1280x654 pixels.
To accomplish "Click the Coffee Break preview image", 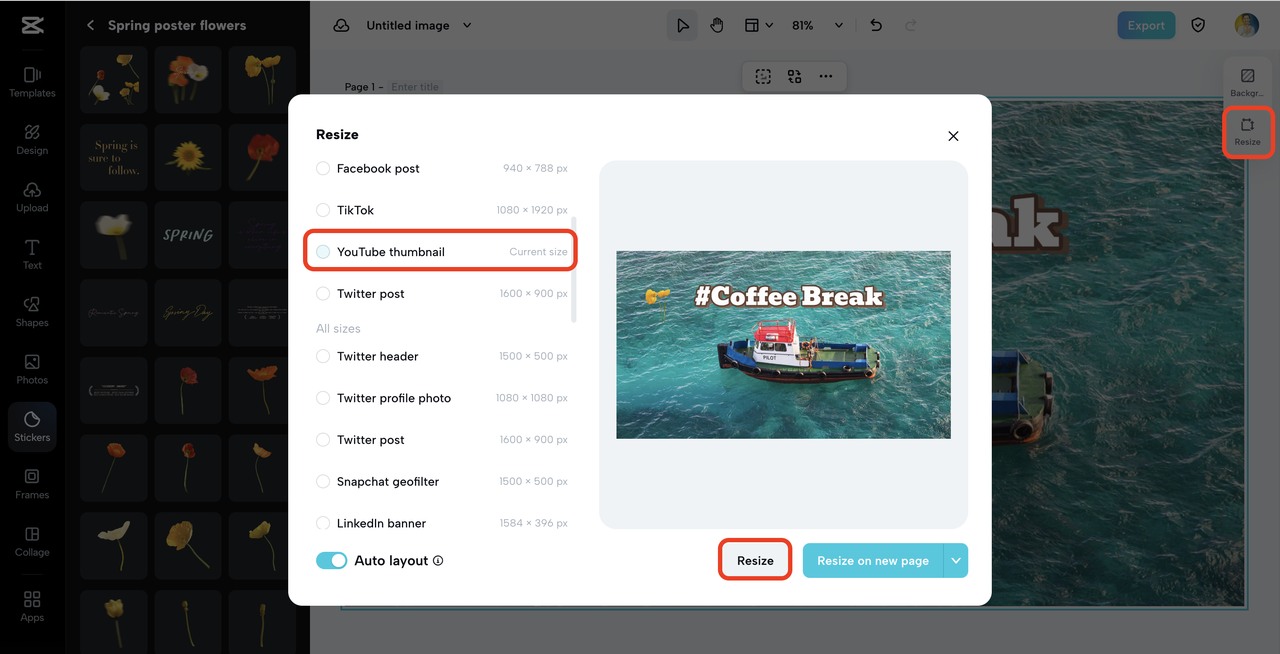I will tap(783, 344).
